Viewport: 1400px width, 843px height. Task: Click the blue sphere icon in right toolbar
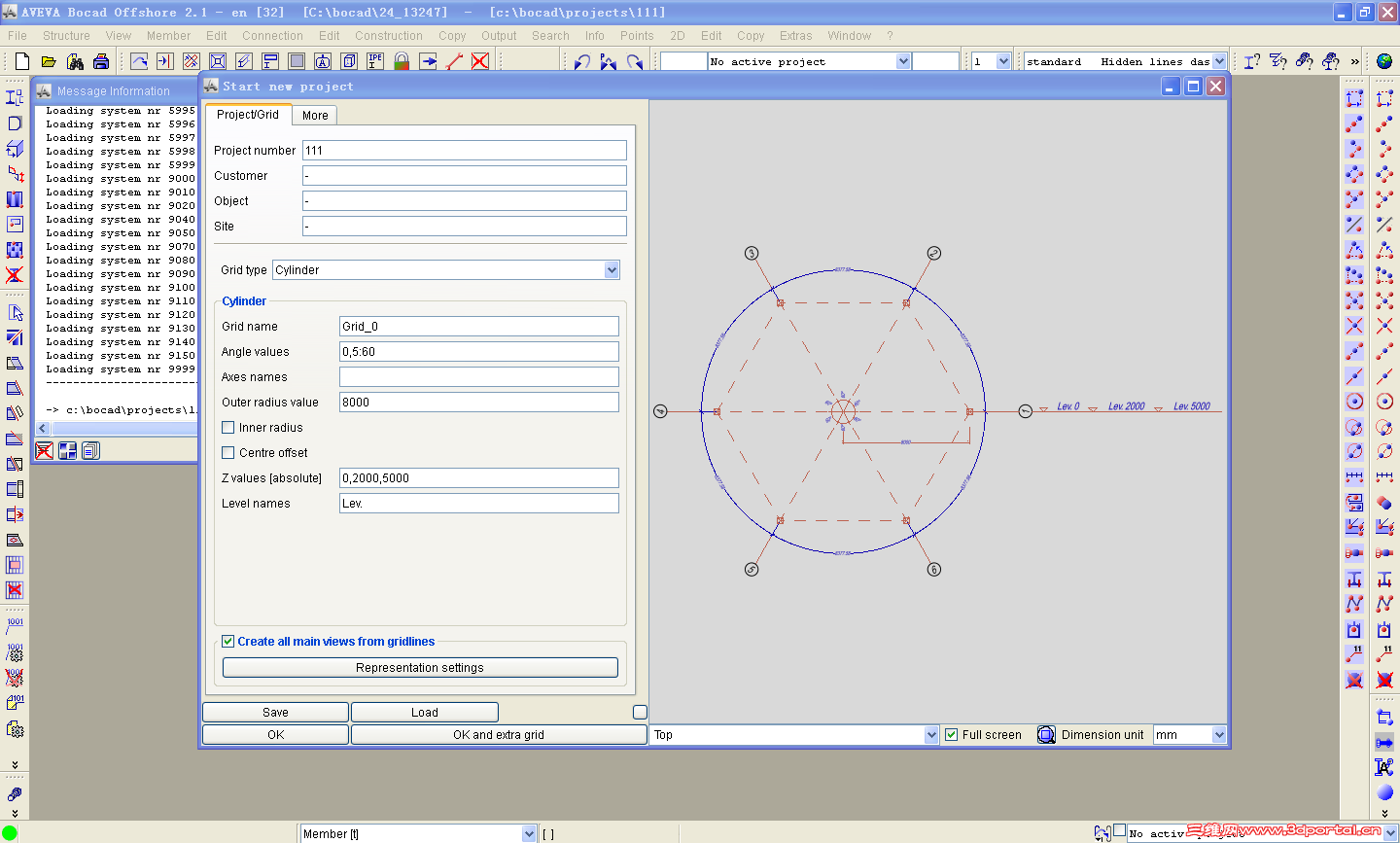coord(1384,792)
